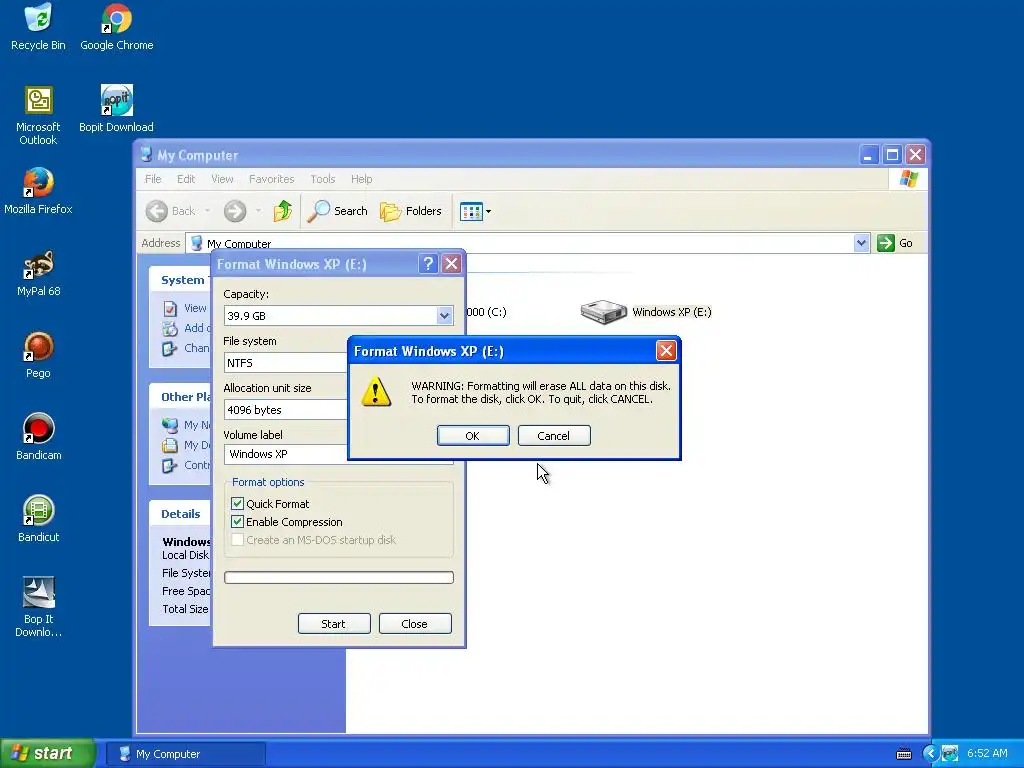Viewport: 1024px width, 768px height.
Task: Open the File menu
Action: [x=153, y=179]
